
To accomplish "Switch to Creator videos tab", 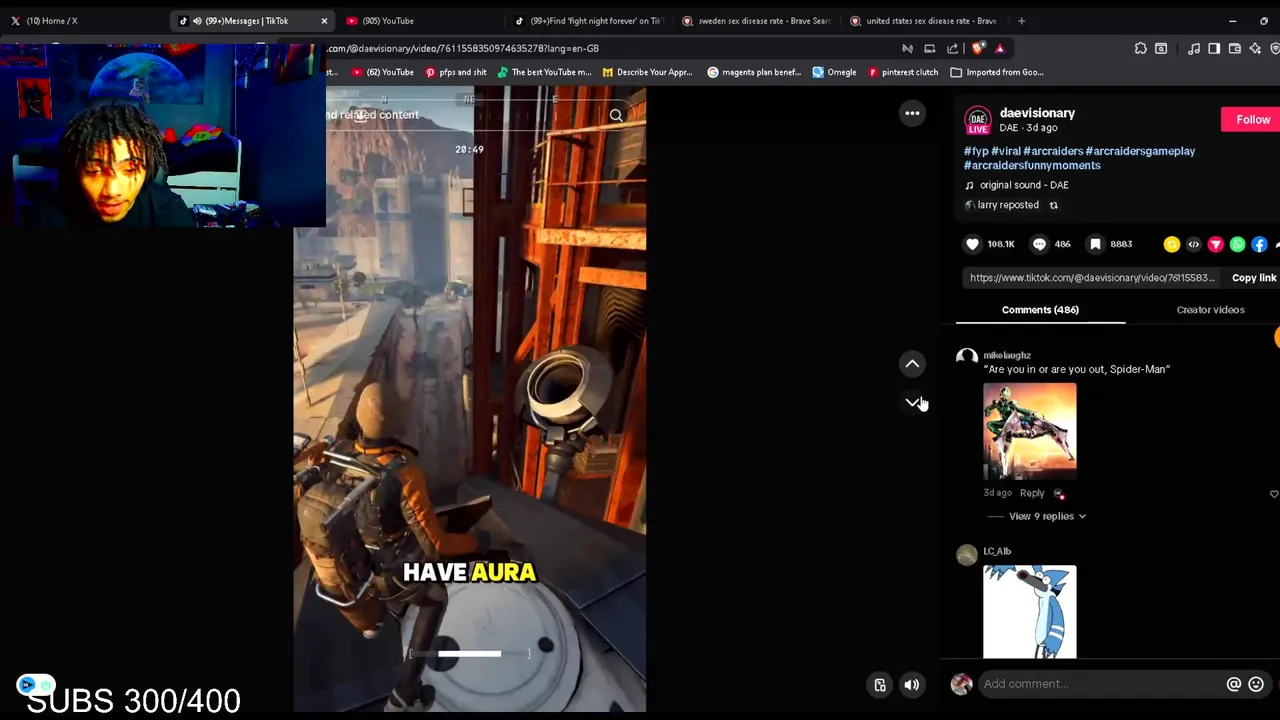I will (x=1210, y=310).
